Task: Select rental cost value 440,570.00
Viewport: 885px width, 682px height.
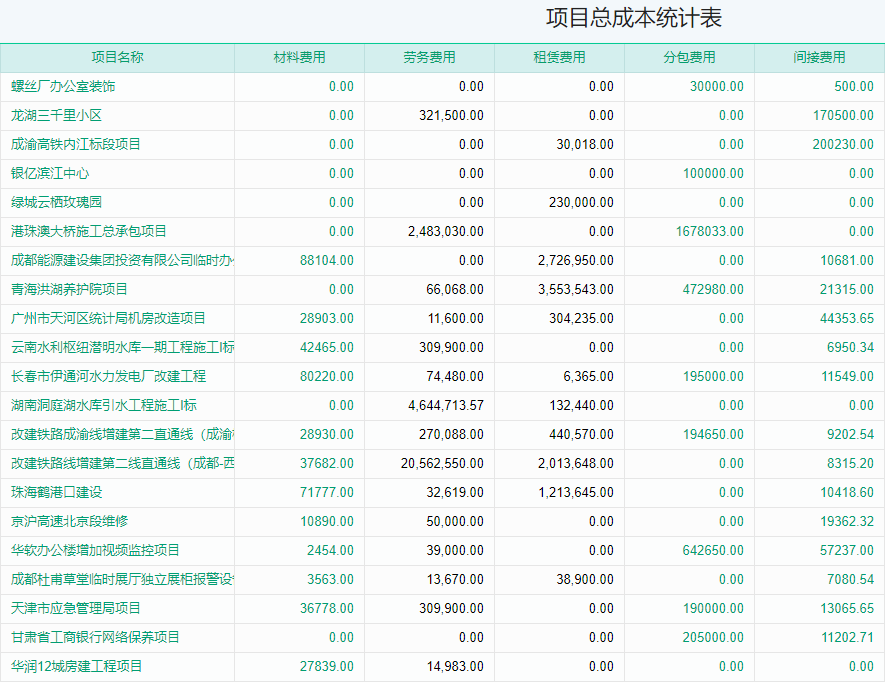Action: 581,434
